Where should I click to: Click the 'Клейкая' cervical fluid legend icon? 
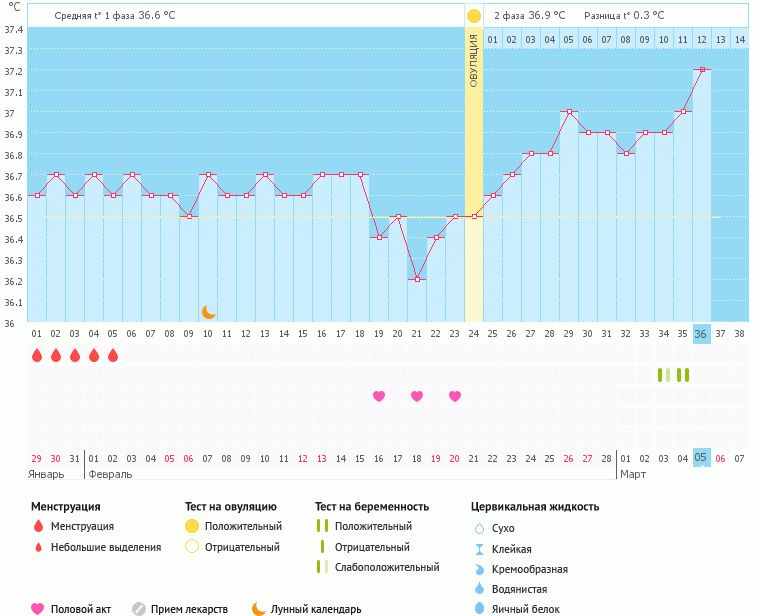coord(479,549)
